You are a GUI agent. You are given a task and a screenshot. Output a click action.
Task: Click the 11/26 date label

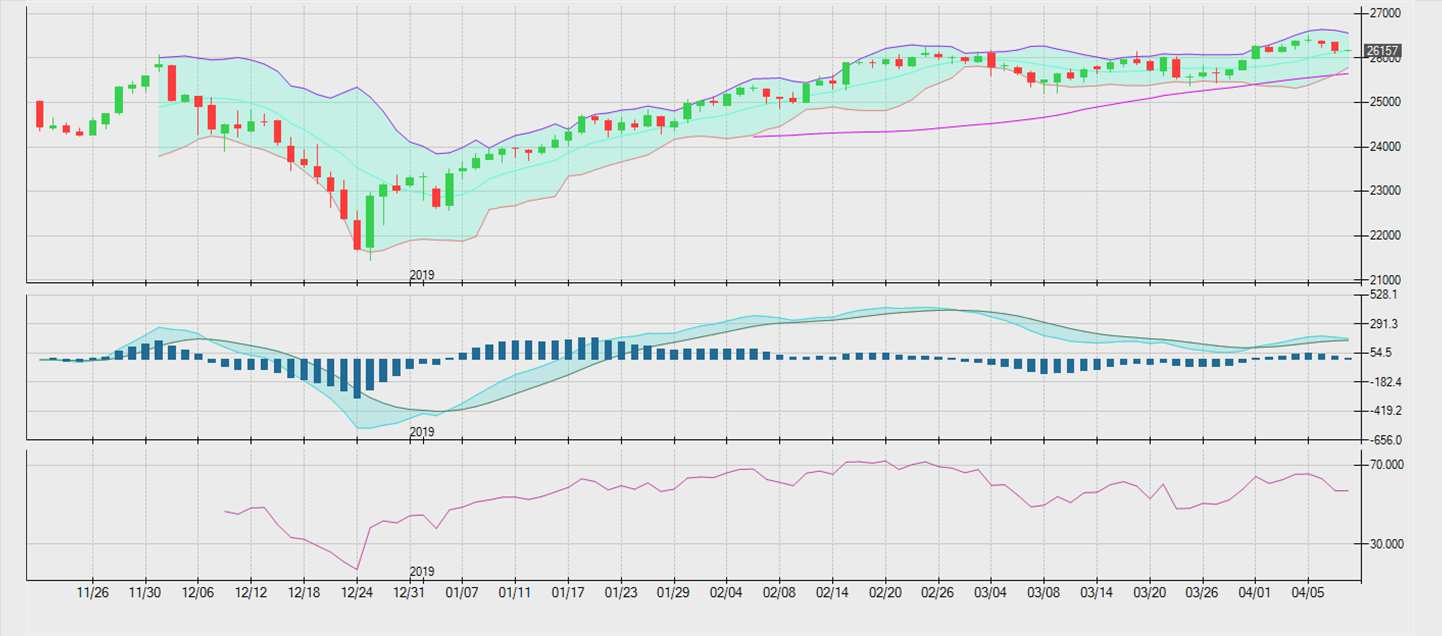click(x=93, y=591)
